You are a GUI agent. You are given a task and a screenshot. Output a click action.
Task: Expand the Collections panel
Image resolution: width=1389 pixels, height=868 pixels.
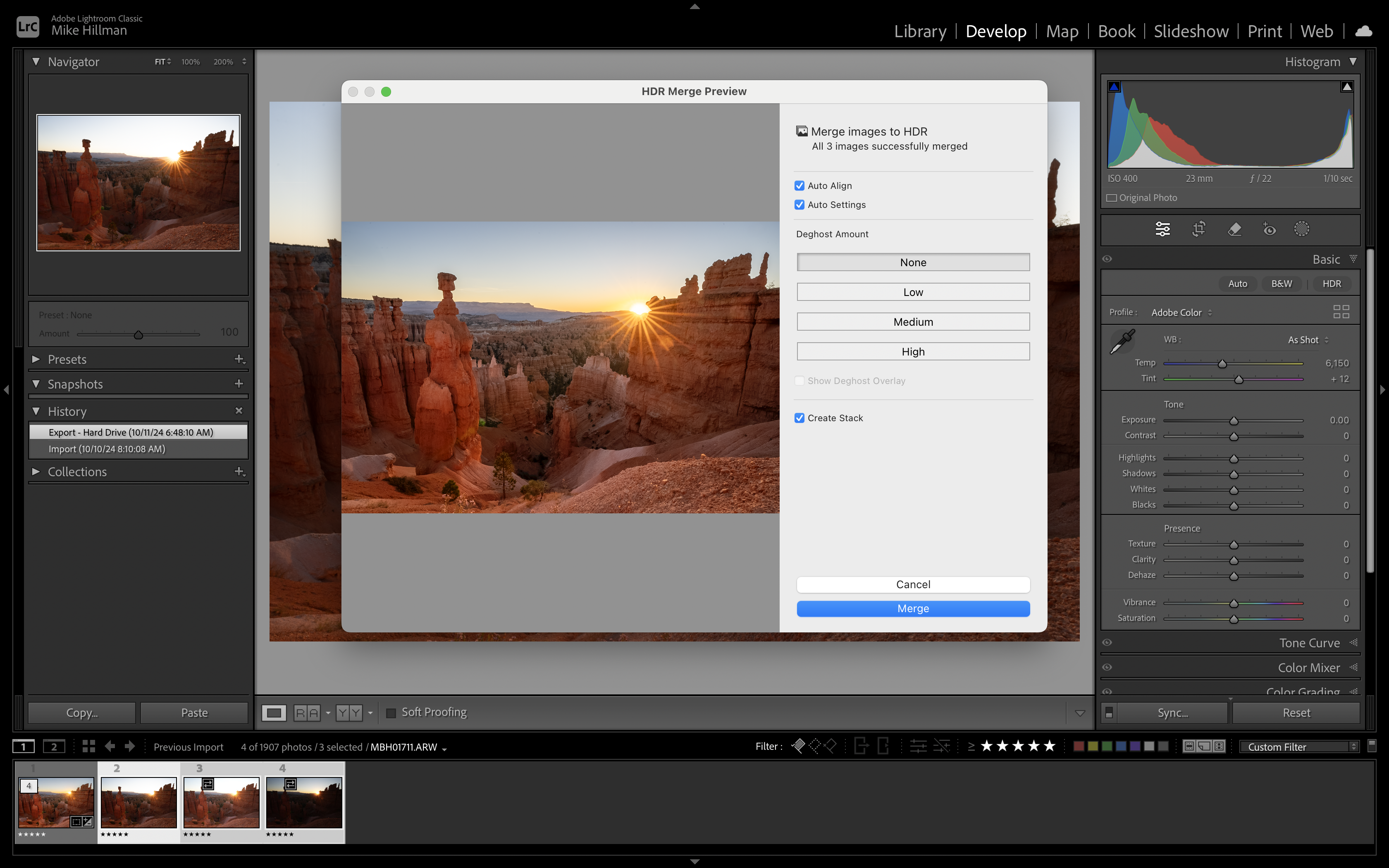pos(36,471)
